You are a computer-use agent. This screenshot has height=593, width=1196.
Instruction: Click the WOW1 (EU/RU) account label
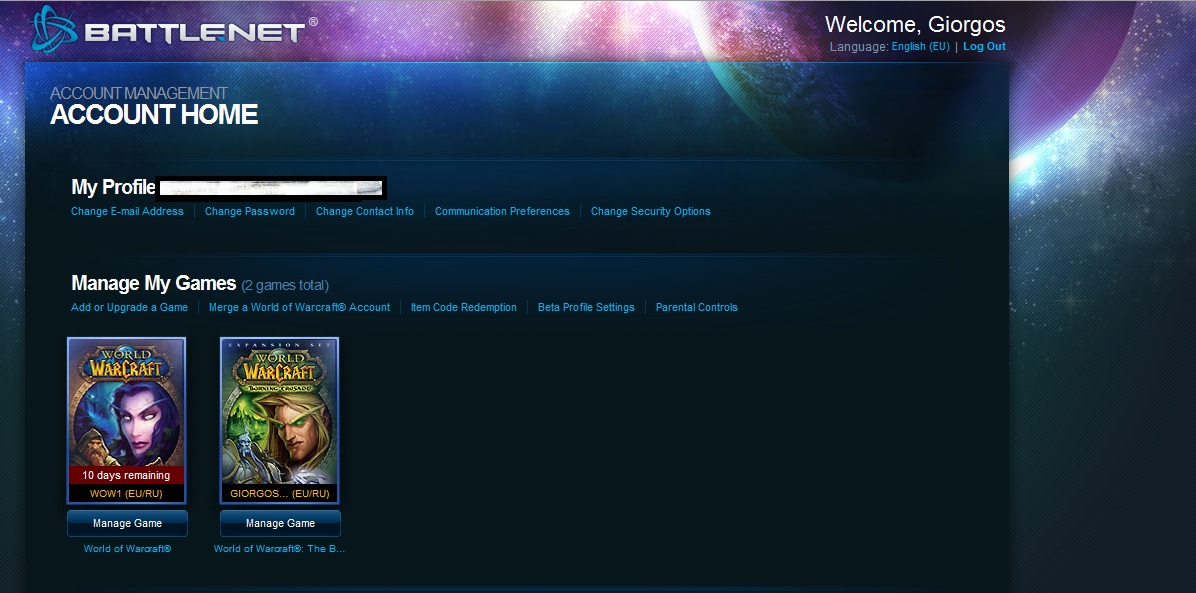[x=127, y=494]
